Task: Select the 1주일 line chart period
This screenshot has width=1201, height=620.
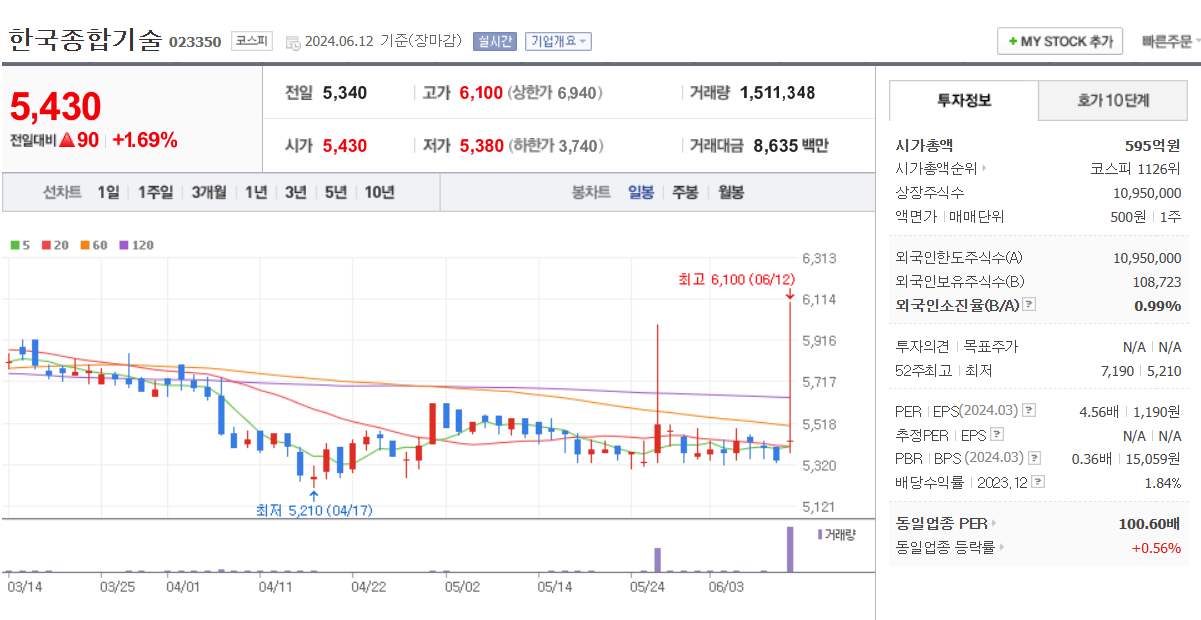Action: (x=155, y=192)
